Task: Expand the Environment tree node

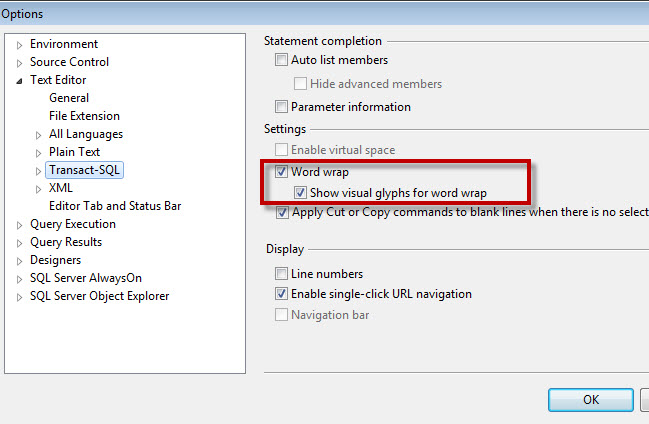Action: pyautogui.click(x=19, y=45)
